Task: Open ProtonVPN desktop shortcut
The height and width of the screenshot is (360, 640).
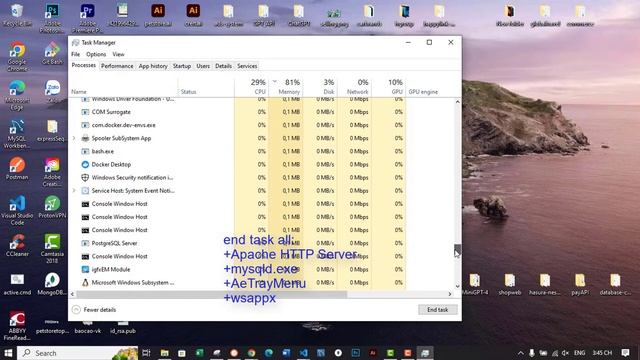Action: pyautogui.click(x=52, y=207)
